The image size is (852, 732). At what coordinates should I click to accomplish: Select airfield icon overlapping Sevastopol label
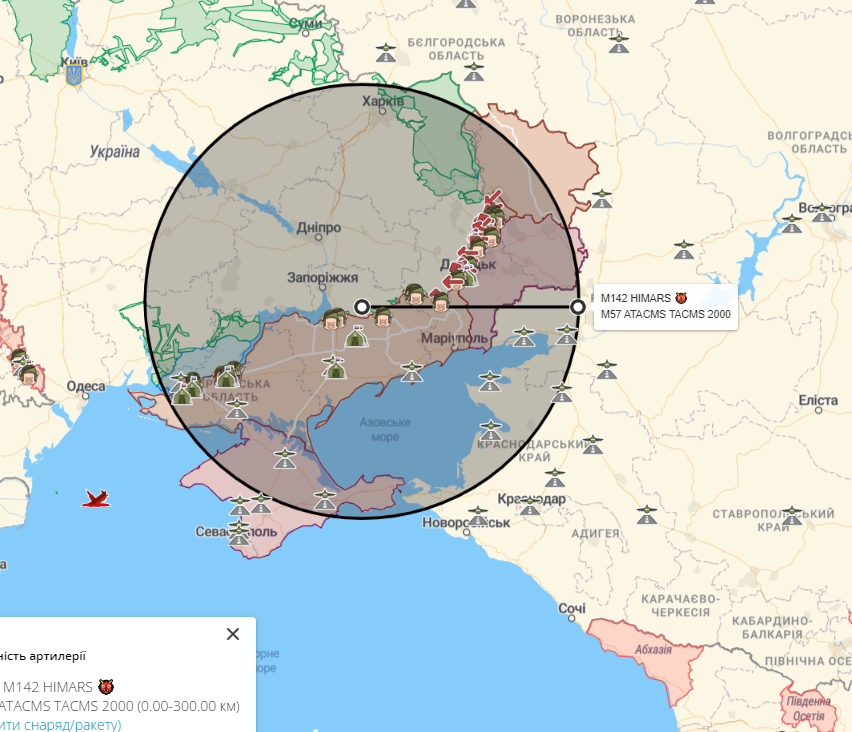point(239,533)
